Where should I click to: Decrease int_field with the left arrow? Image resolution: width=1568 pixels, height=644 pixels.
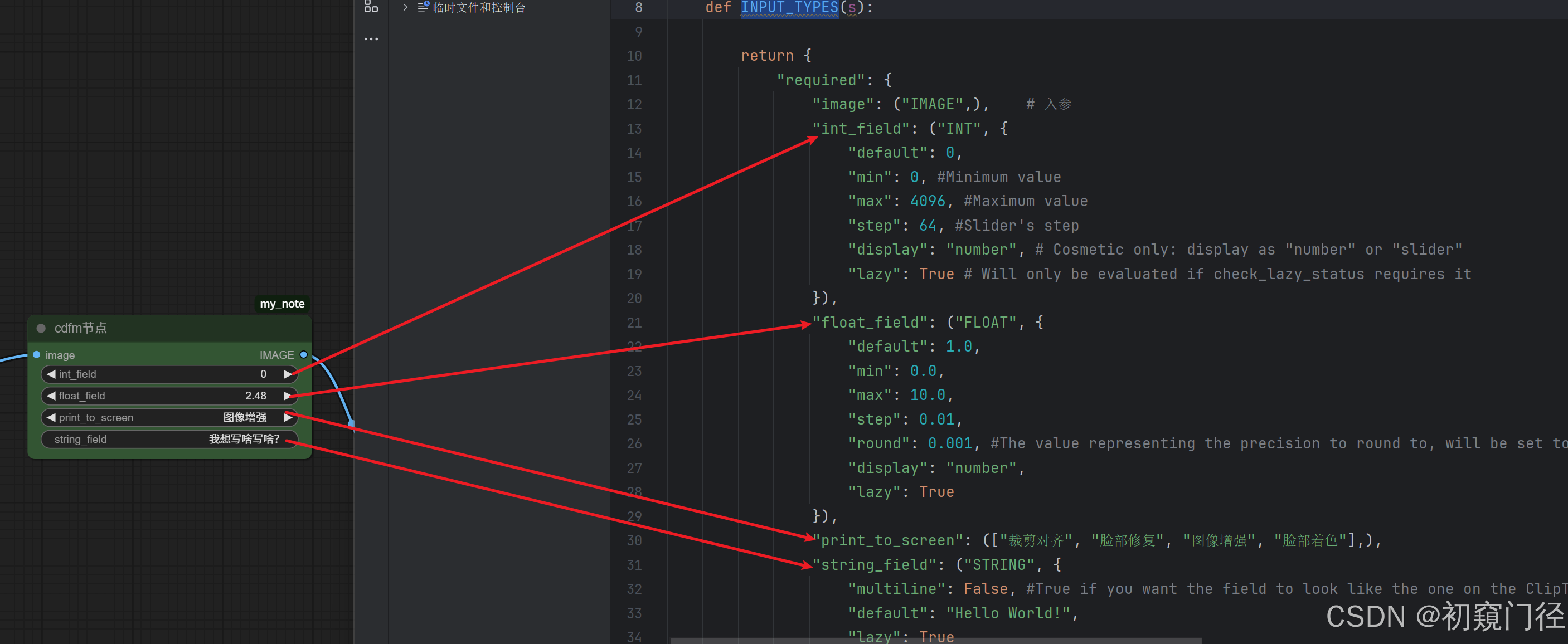click(51, 374)
